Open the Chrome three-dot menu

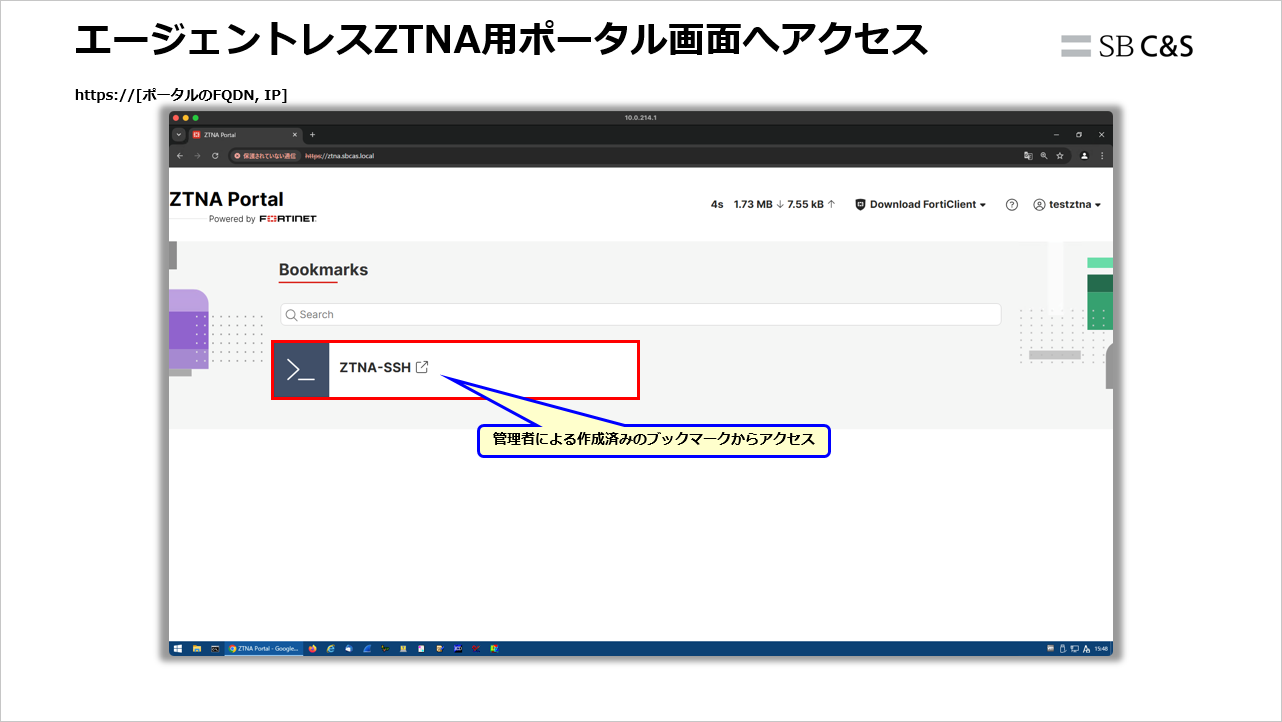1102,156
